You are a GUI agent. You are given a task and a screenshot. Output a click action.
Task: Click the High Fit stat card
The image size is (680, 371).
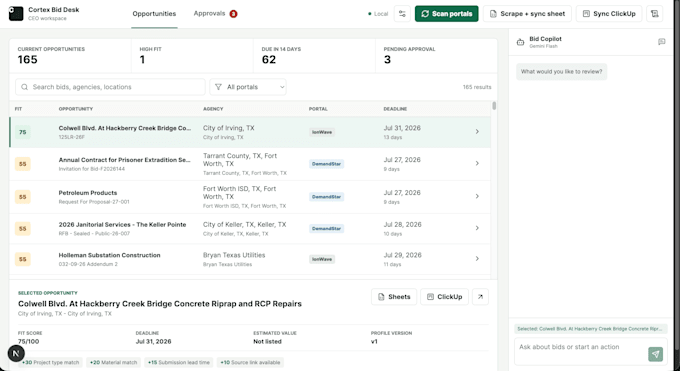(x=192, y=56)
